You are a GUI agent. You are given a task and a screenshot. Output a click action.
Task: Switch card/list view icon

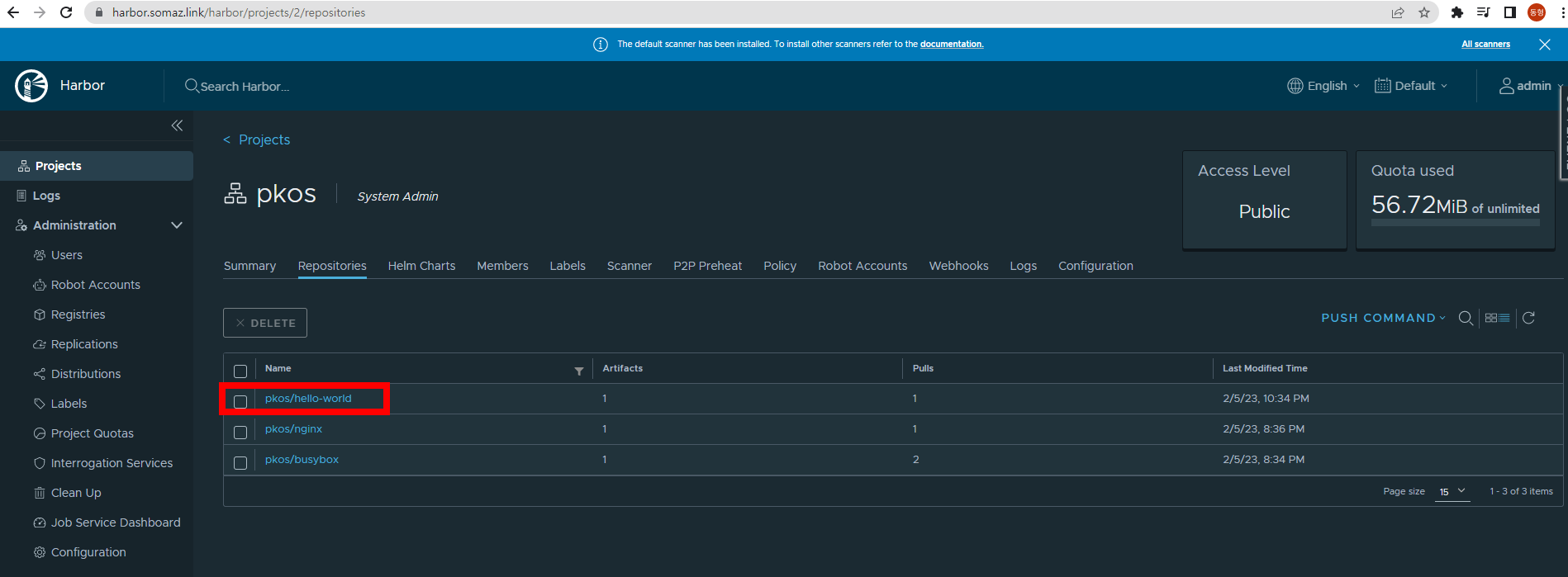(x=1497, y=318)
